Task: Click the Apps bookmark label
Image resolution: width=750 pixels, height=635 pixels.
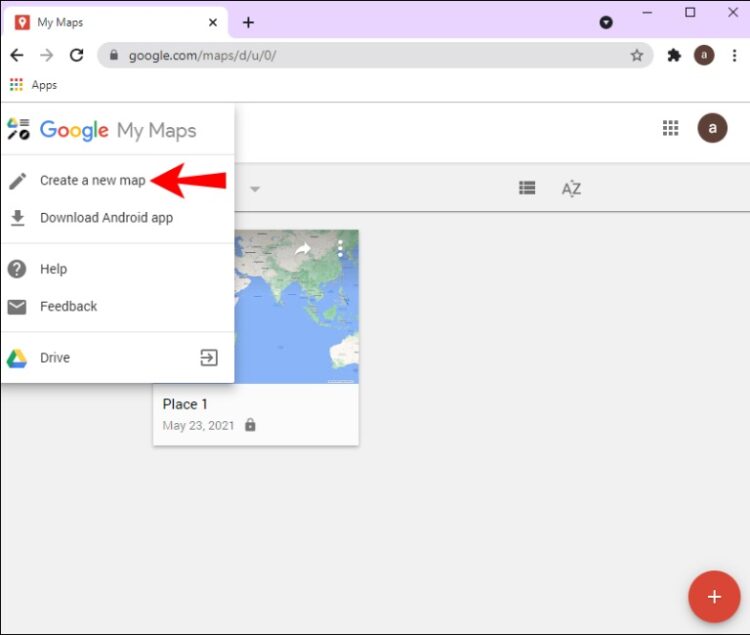Action: point(44,85)
